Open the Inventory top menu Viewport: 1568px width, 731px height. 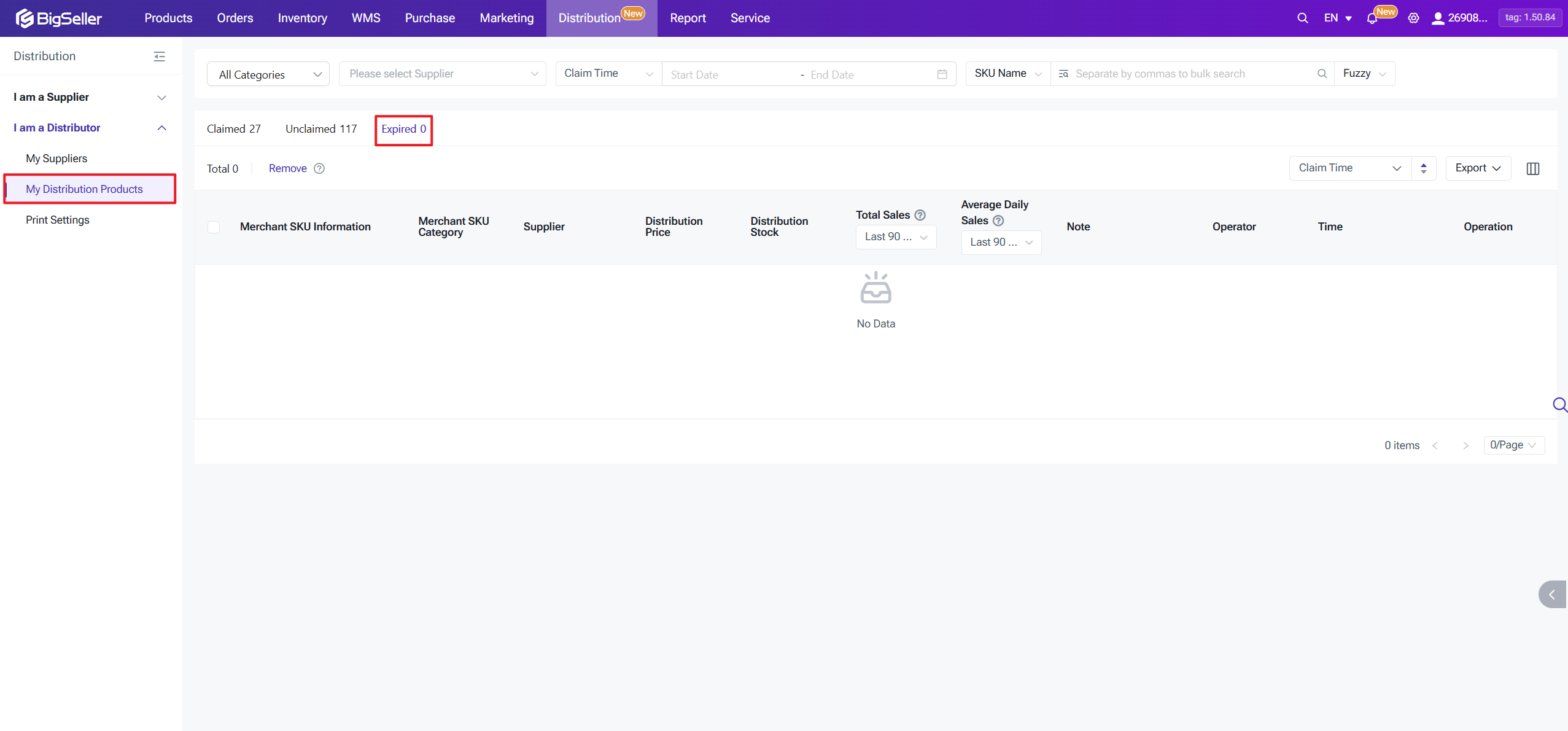click(x=302, y=18)
